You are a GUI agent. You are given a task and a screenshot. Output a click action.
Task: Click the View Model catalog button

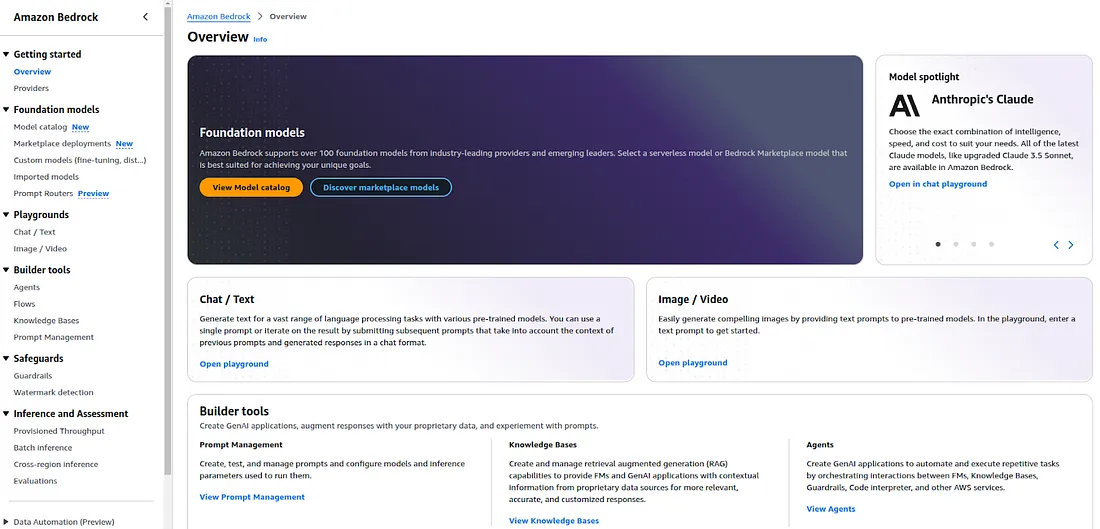point(251,187)
